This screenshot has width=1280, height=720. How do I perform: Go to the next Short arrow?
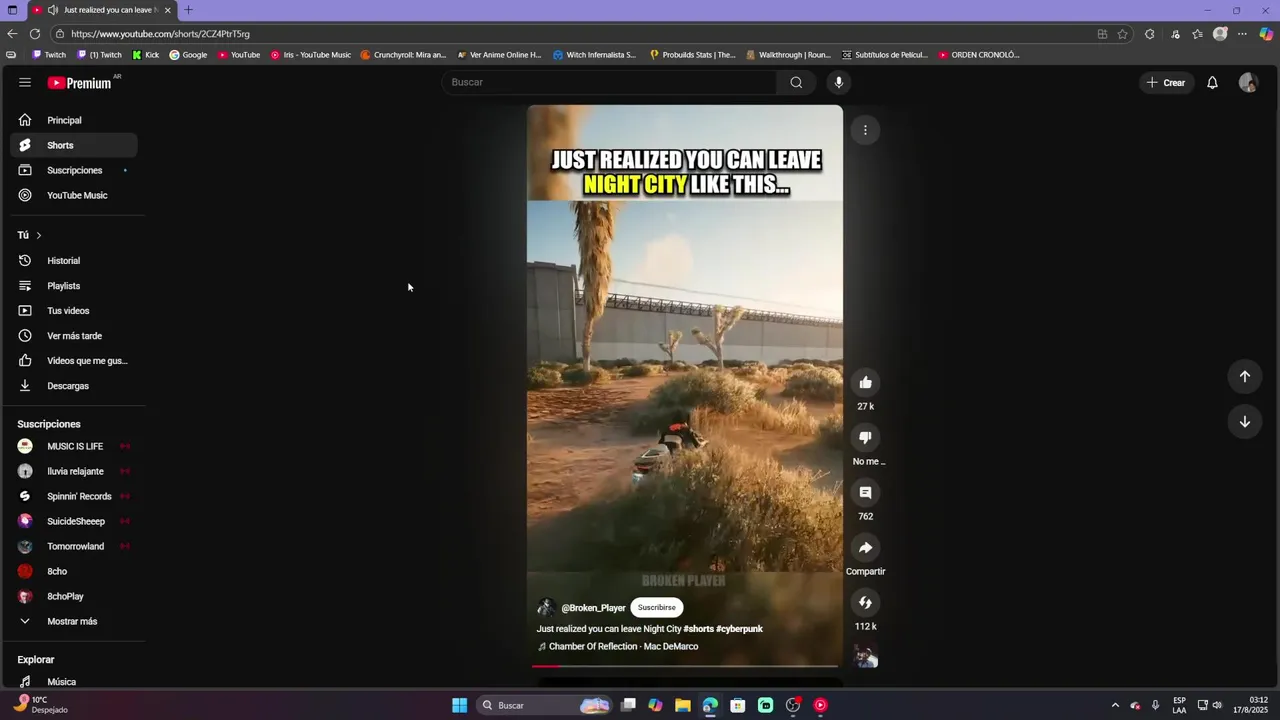pos(1245,422)
